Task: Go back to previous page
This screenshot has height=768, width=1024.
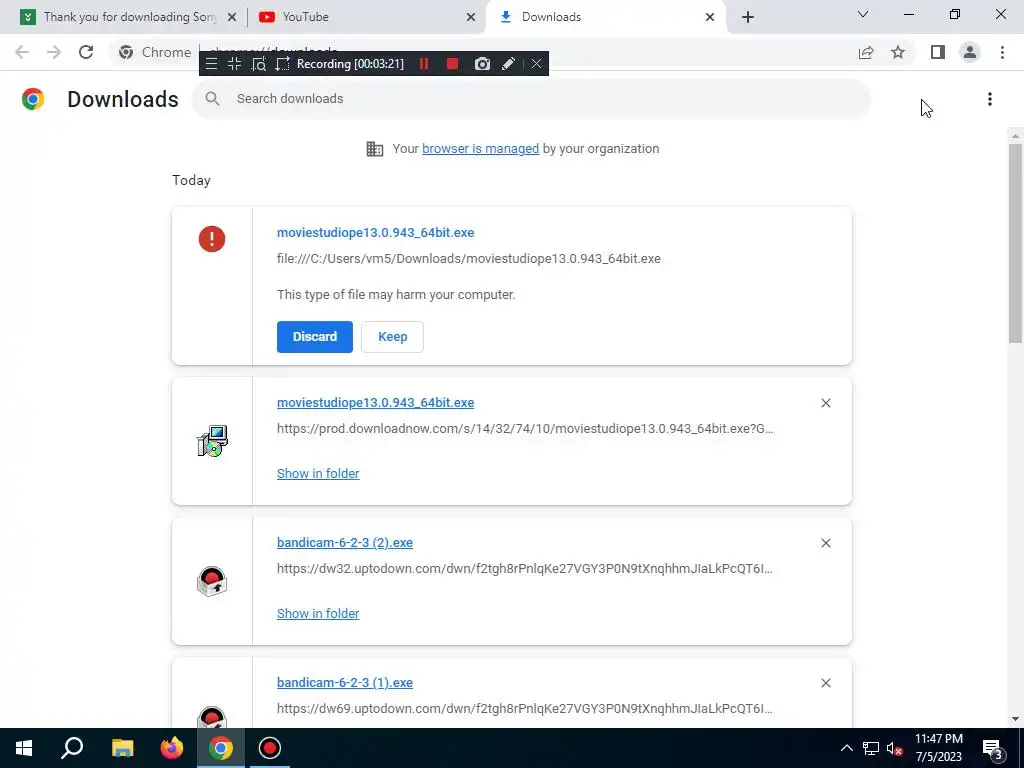Action: 22,52
